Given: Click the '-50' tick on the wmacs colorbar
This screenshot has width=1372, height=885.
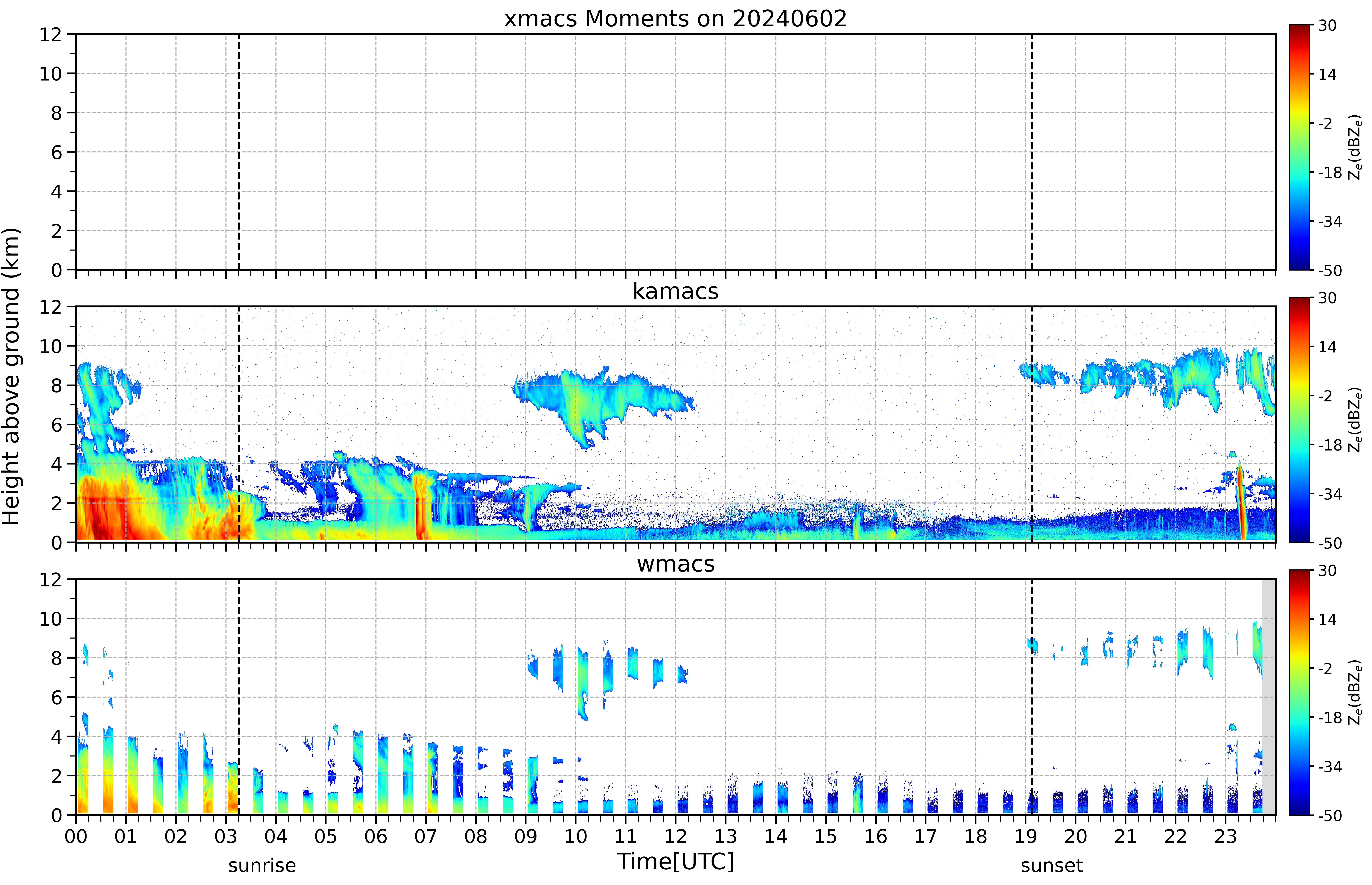Looking at the screenshot, I should 1330,815.
